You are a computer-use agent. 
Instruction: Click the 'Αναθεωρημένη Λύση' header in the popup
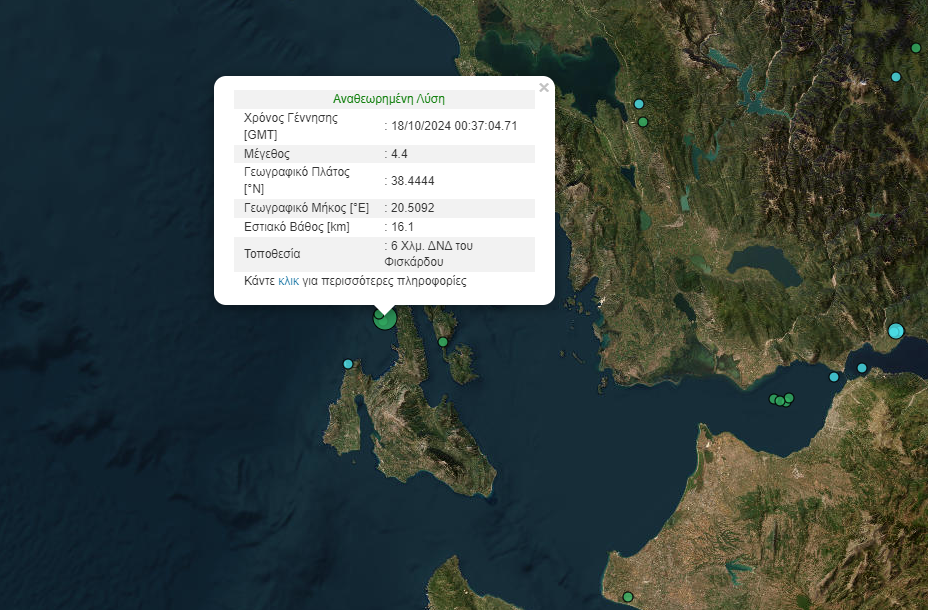click(388, 99)
